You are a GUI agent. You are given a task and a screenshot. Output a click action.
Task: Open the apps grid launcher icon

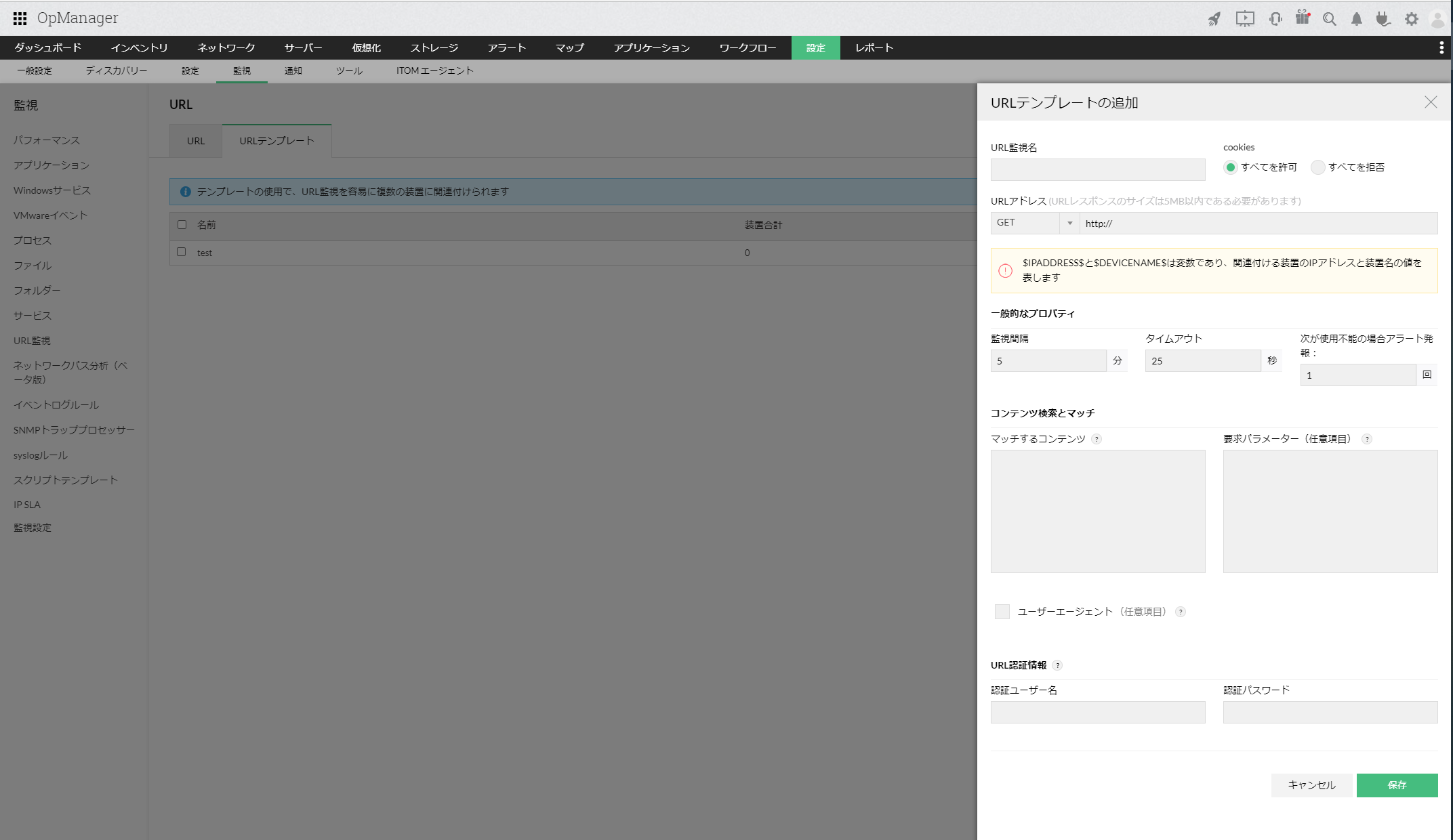[20, 18]
